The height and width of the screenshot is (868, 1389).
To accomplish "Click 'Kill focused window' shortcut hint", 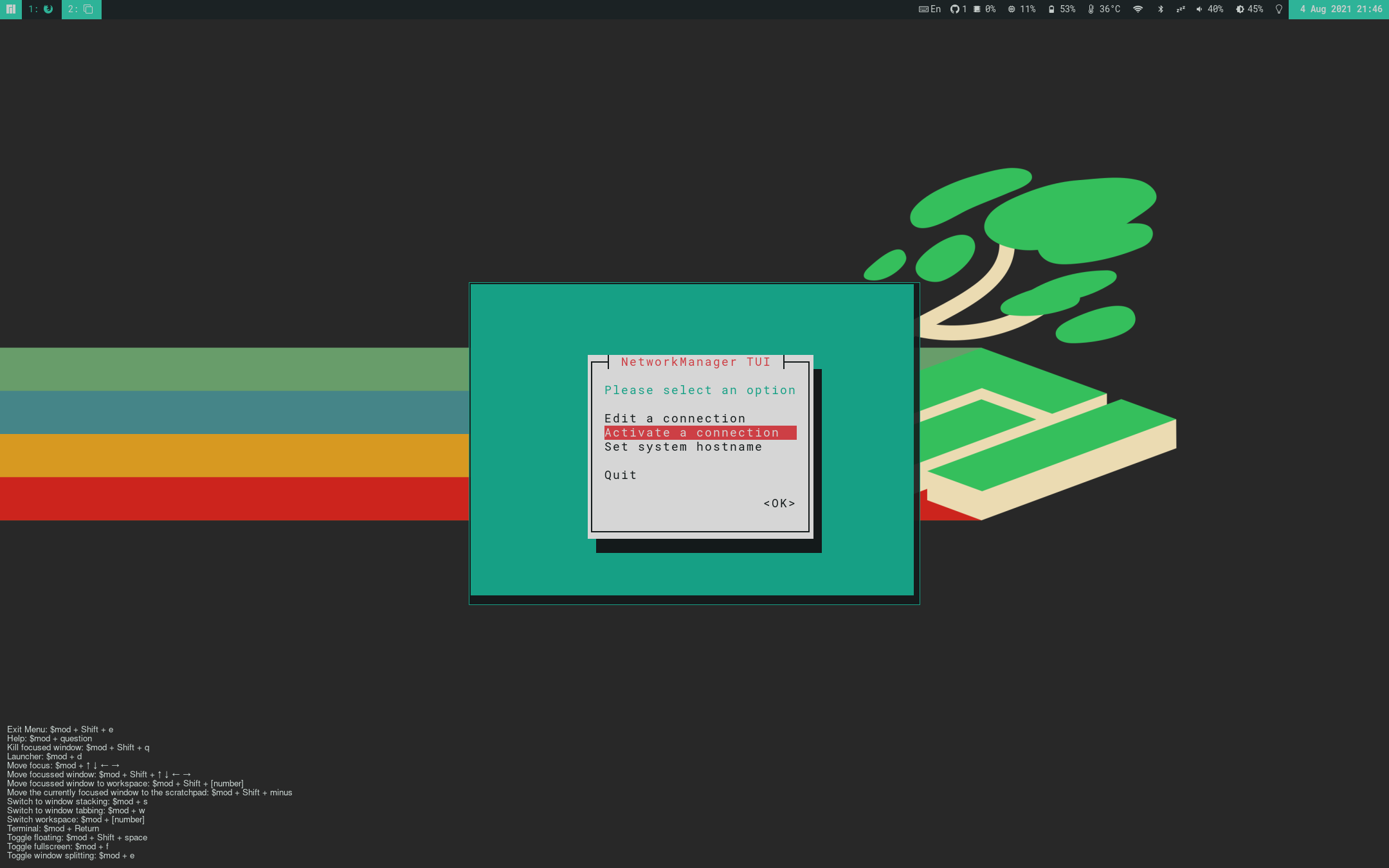I will (78, 747).
